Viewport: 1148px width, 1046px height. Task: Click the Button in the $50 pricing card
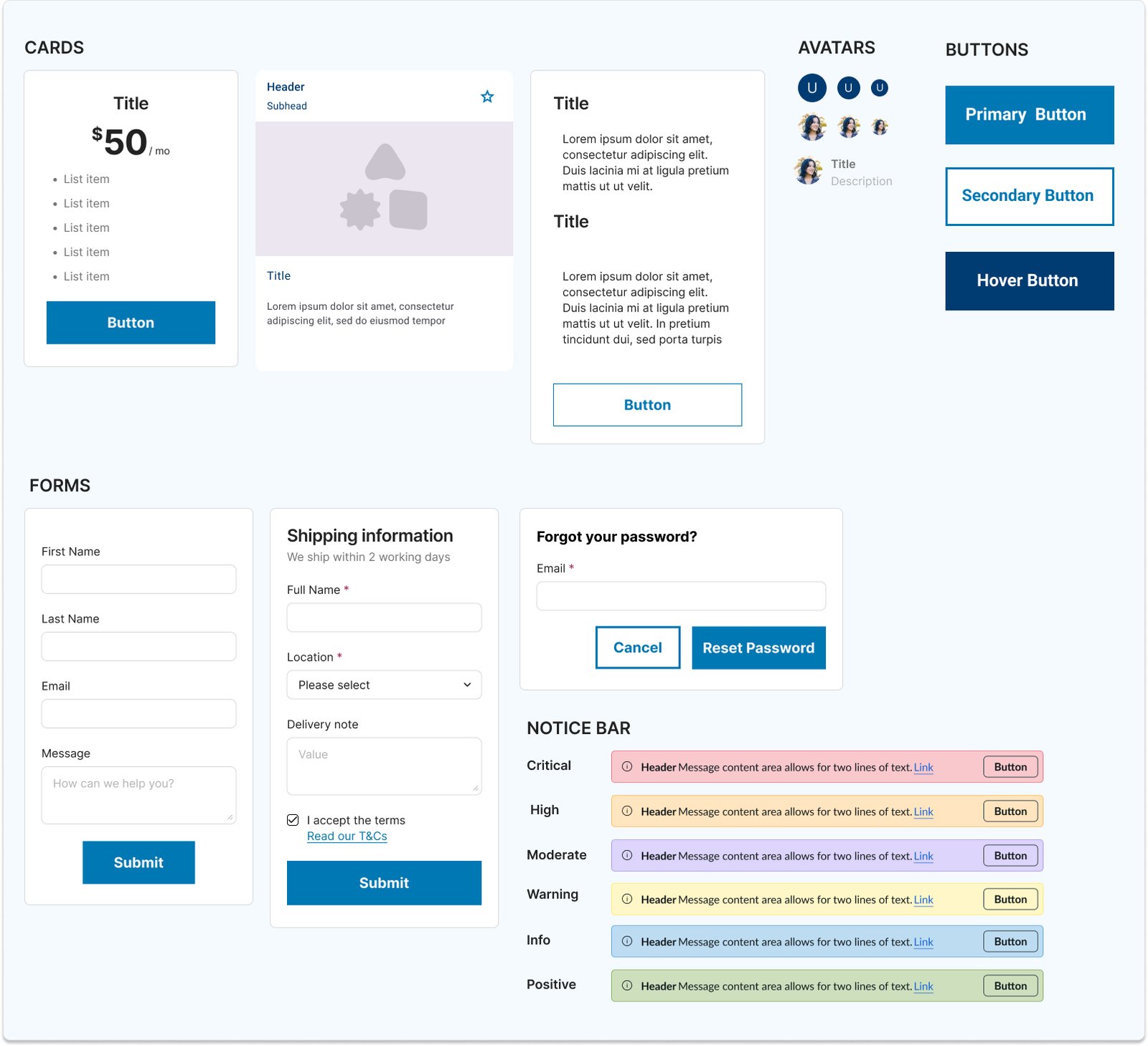(x=131, y=323)
